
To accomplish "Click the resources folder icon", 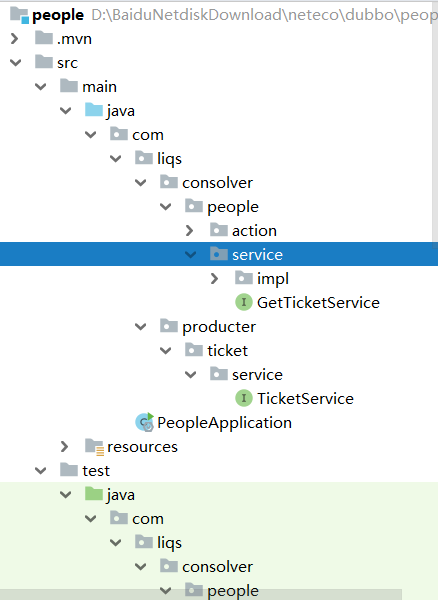I will point(94,447).
